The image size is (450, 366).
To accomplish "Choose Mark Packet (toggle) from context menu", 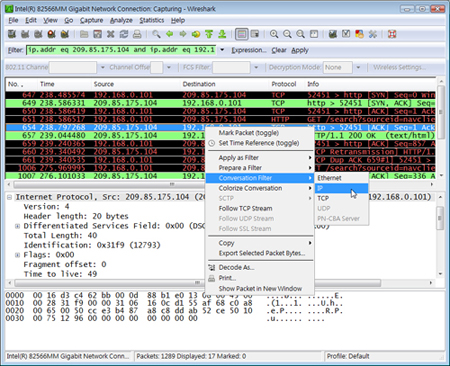I will pyautogui.click(x=260, y=133).
